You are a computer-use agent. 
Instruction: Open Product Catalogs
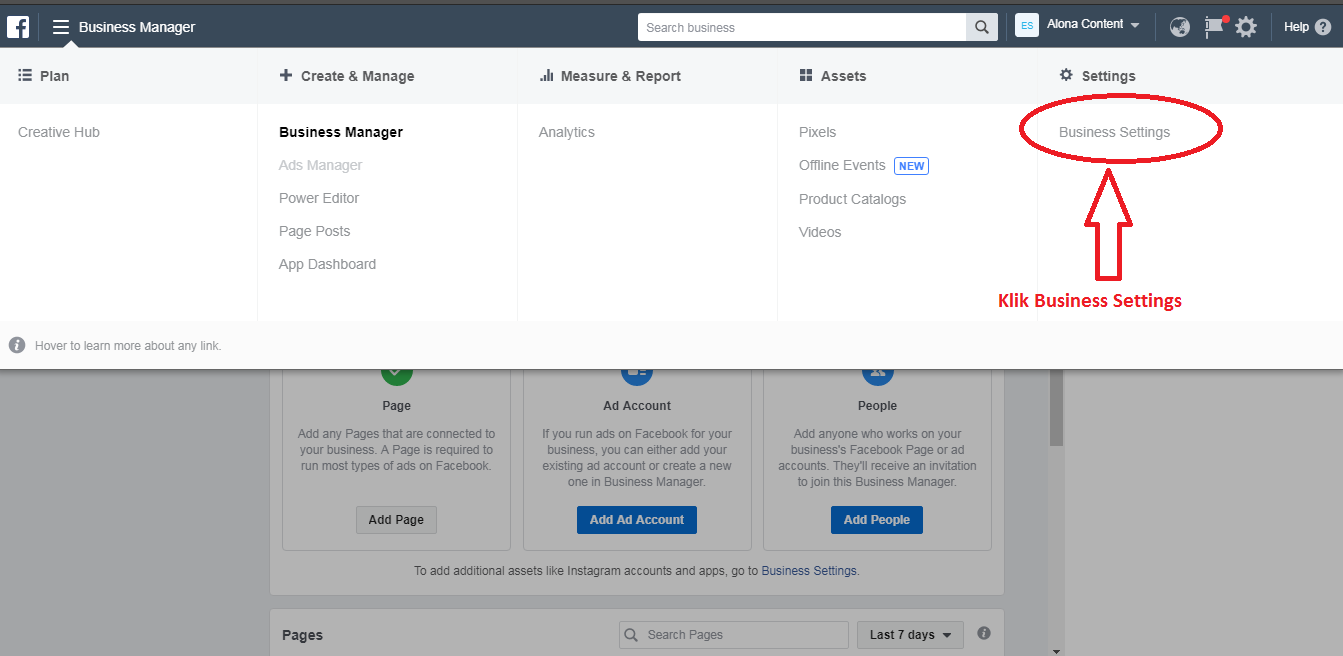coord(852,199)
